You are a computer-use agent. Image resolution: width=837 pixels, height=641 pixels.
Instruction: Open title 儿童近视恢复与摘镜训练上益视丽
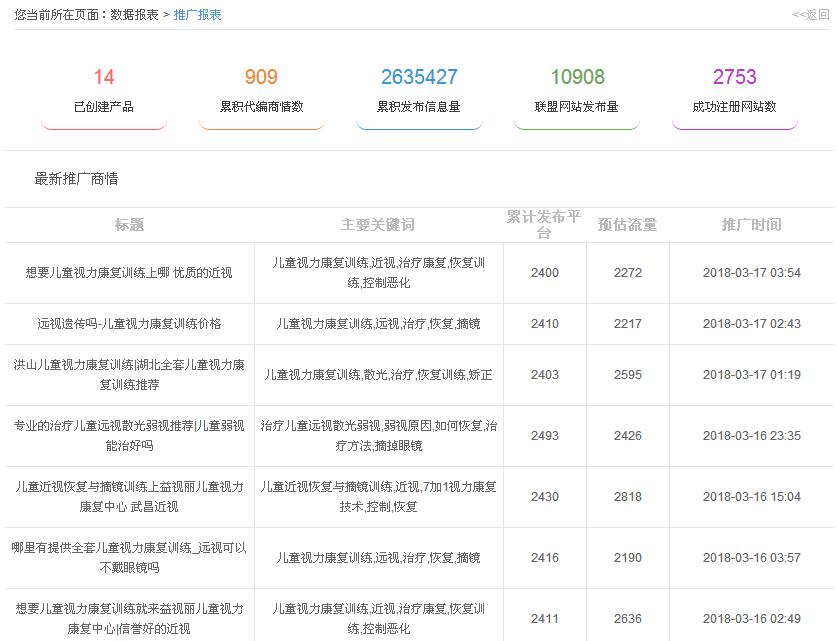129,496
